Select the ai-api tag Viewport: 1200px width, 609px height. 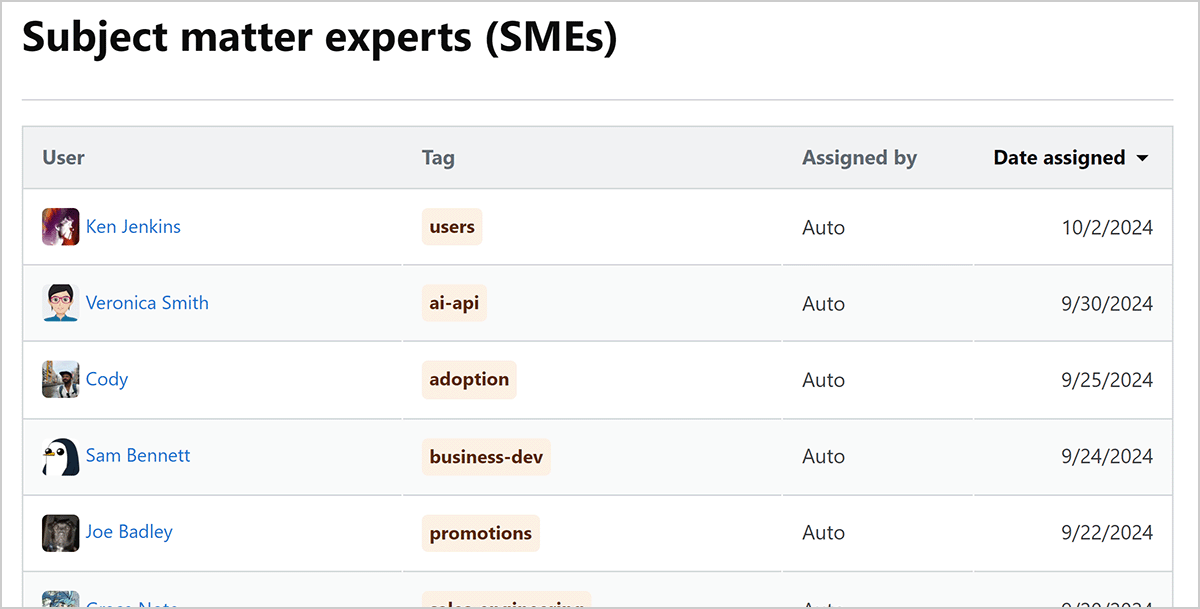coord(454,303)
